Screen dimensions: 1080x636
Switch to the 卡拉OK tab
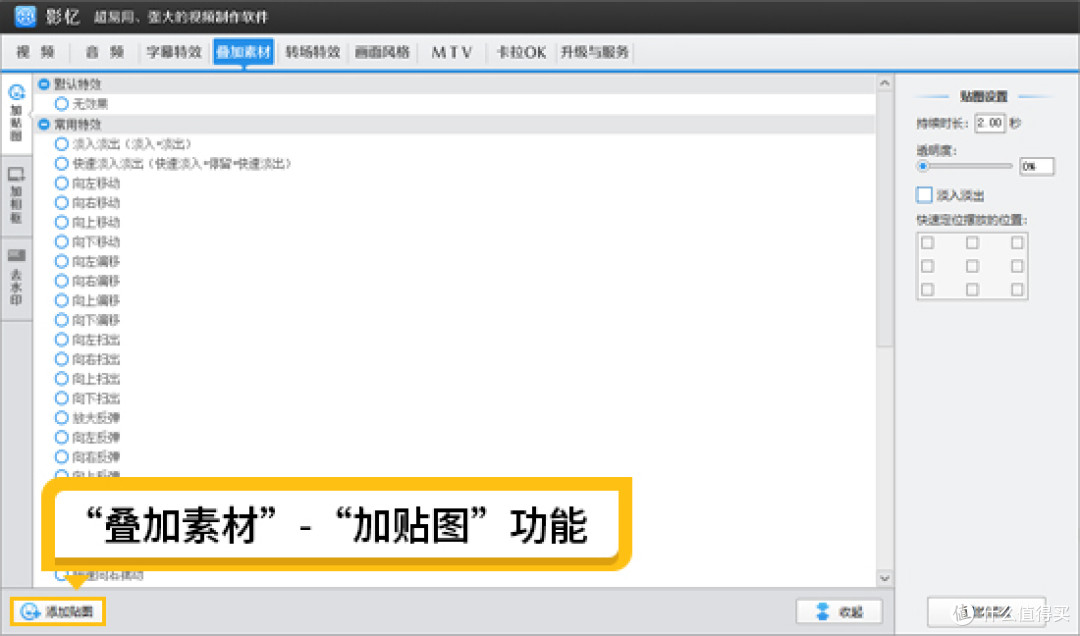click(521, 52)
